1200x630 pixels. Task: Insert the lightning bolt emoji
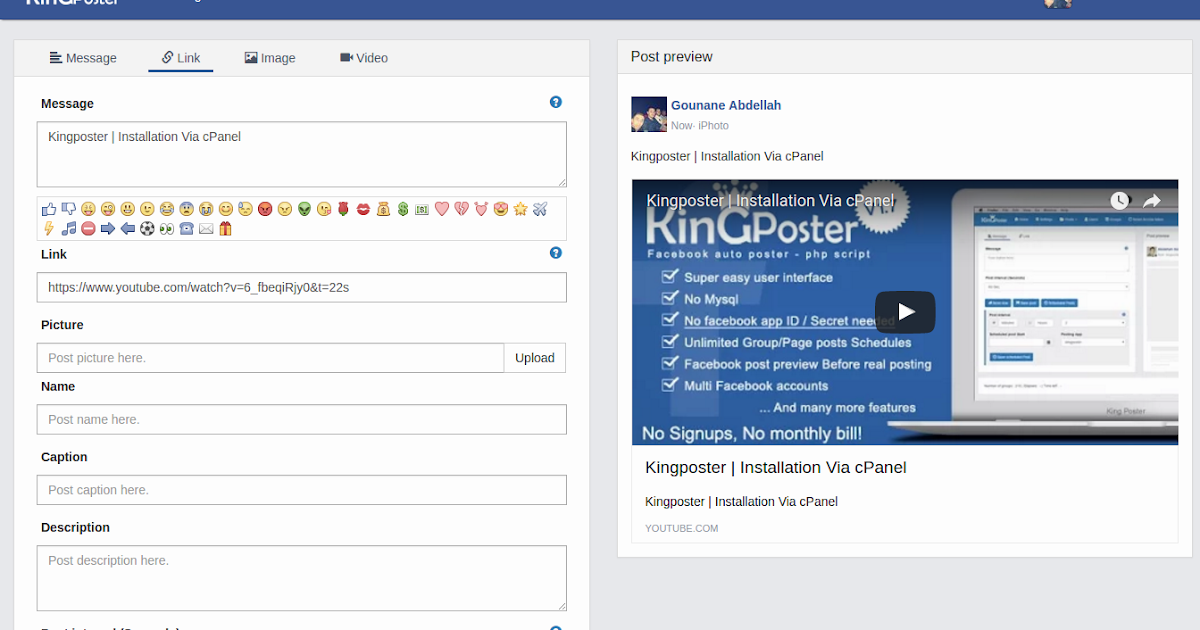(49, 228)
